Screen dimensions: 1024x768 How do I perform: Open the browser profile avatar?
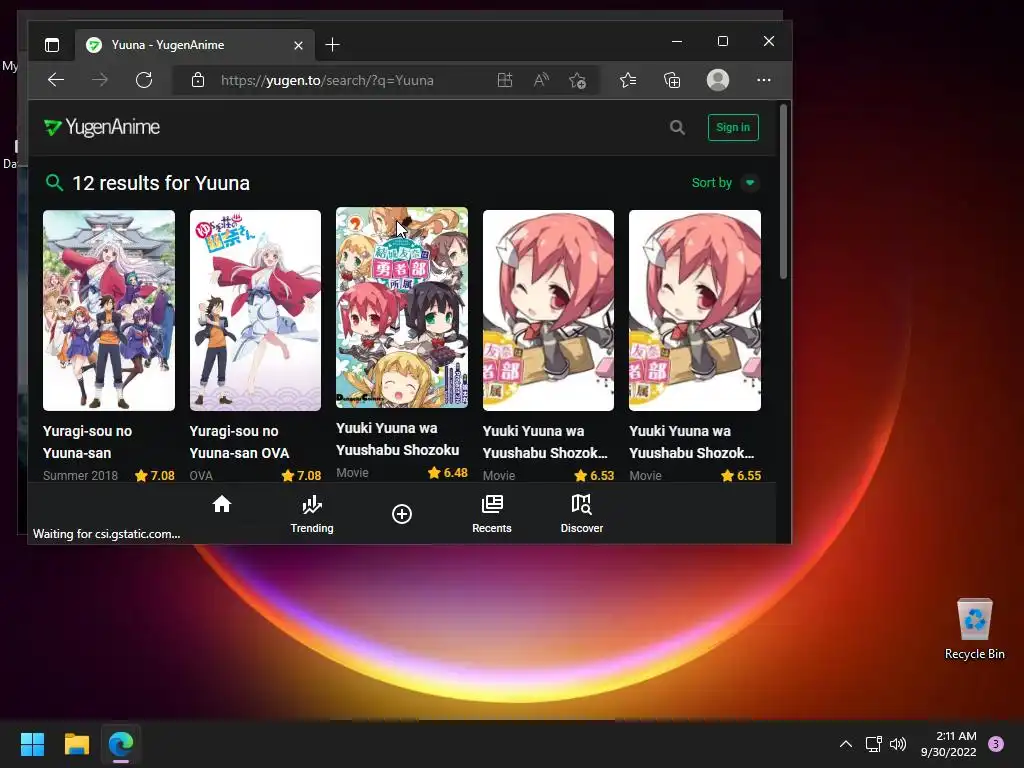click(x=718, y=80)
